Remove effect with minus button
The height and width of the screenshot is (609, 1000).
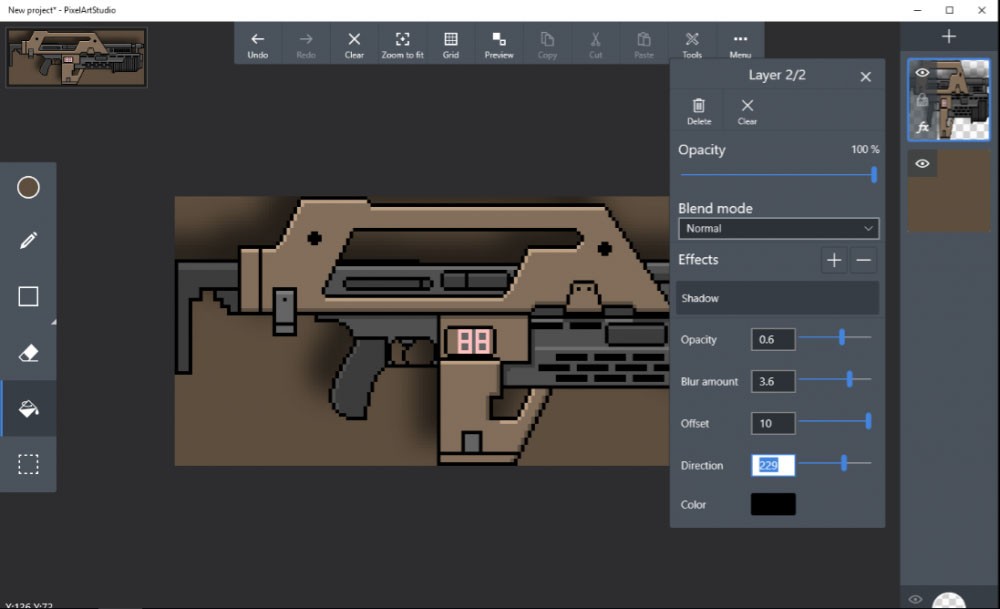tap(863, 260)
